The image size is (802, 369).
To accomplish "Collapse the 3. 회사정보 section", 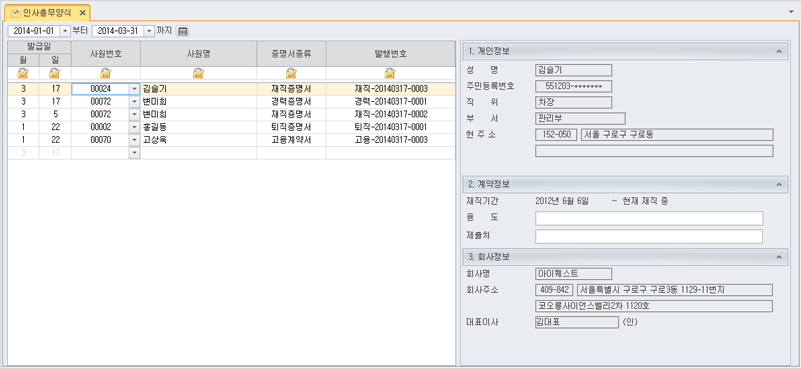I will [x=778, y=256].
